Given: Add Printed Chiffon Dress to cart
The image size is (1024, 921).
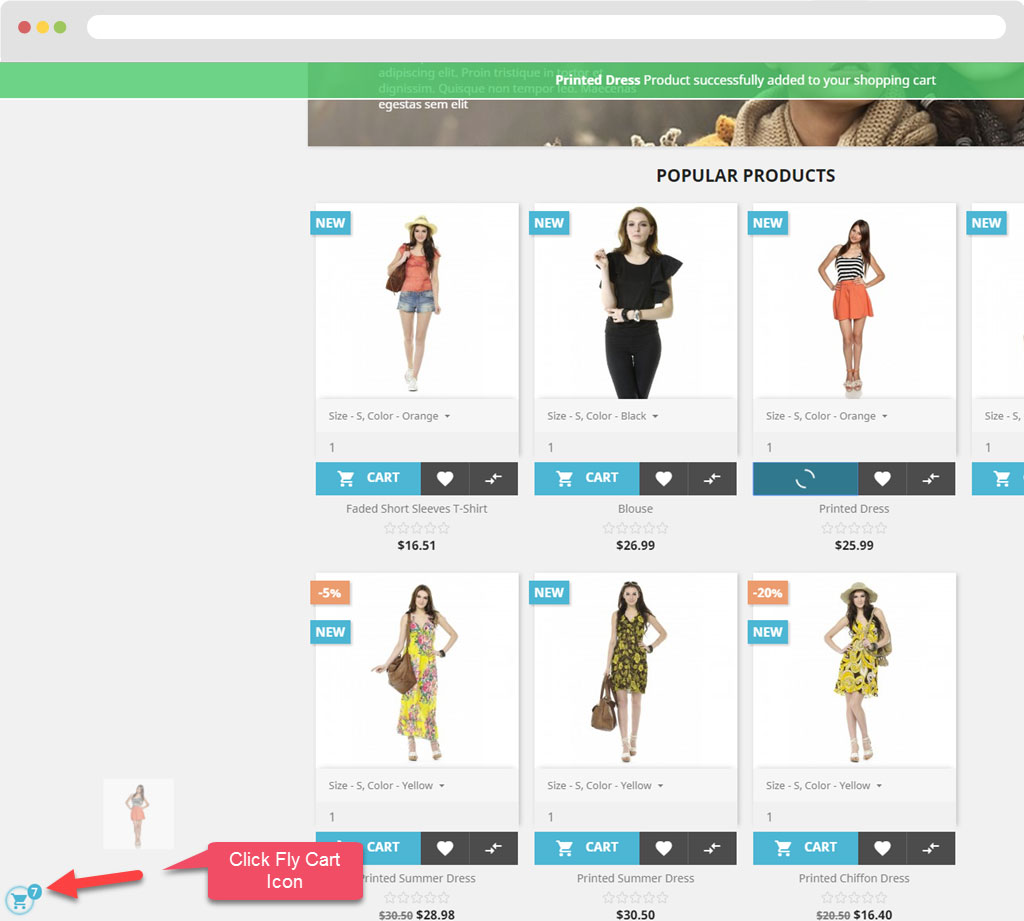Looking at the screenshot, I should 805,848.
